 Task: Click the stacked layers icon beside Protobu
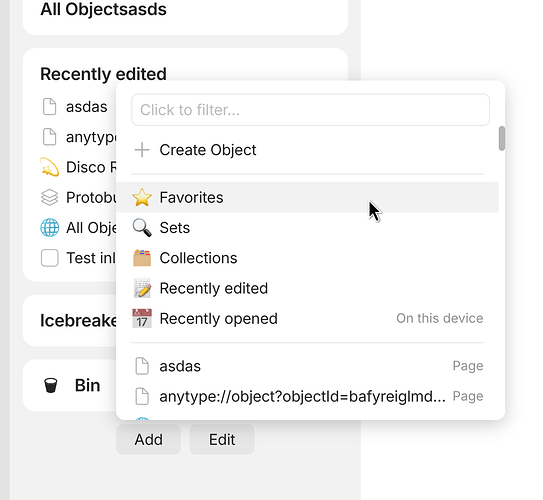pos(50,197)
